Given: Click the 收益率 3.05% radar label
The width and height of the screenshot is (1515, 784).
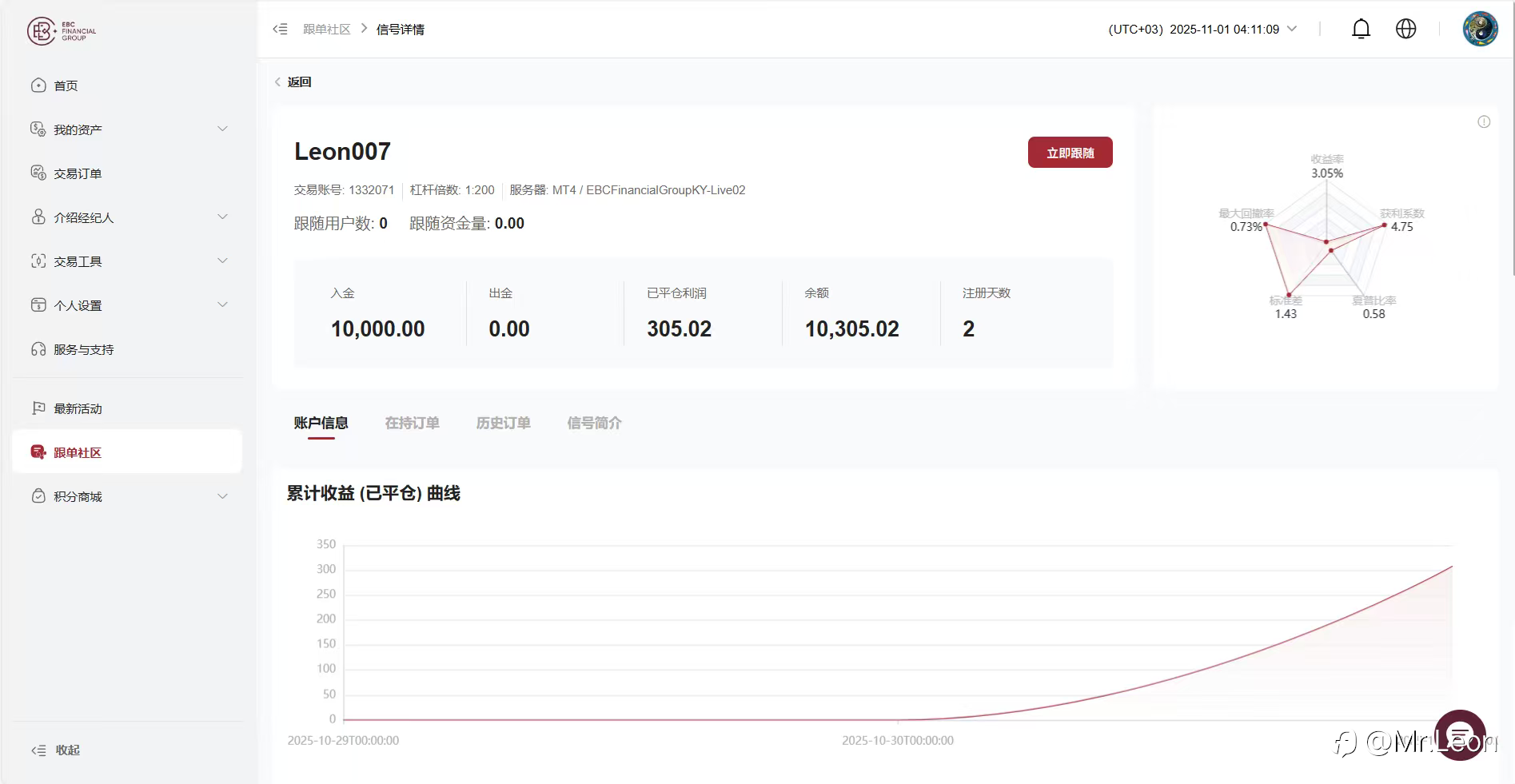Looking at the screenshot, I should [1327, 166].
